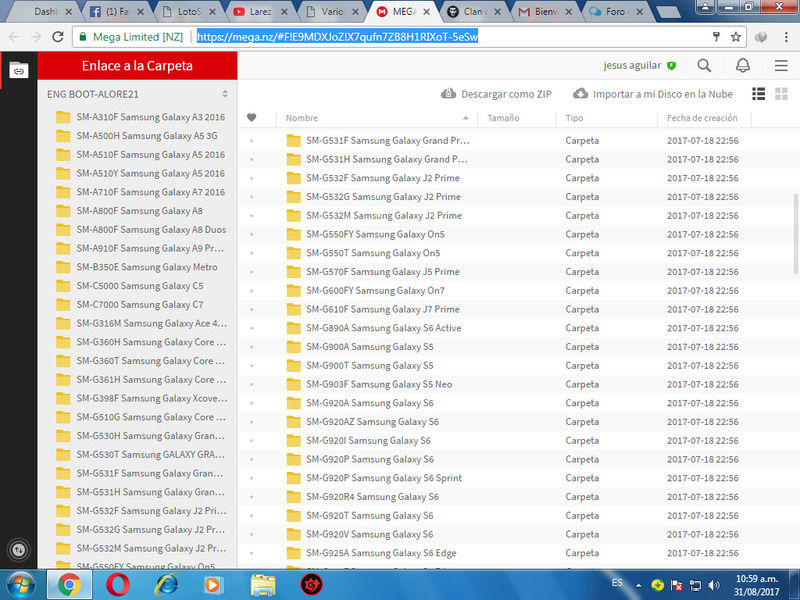Click the file list vertical scrollbar
The height and width of the screenshot is (600, 800).
point(796,234)
